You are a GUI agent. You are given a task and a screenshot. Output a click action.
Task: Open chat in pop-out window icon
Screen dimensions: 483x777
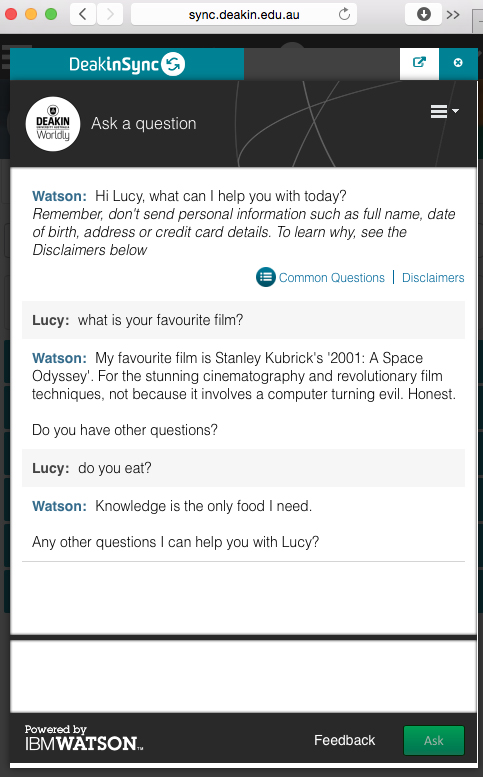tap(419, 63)
